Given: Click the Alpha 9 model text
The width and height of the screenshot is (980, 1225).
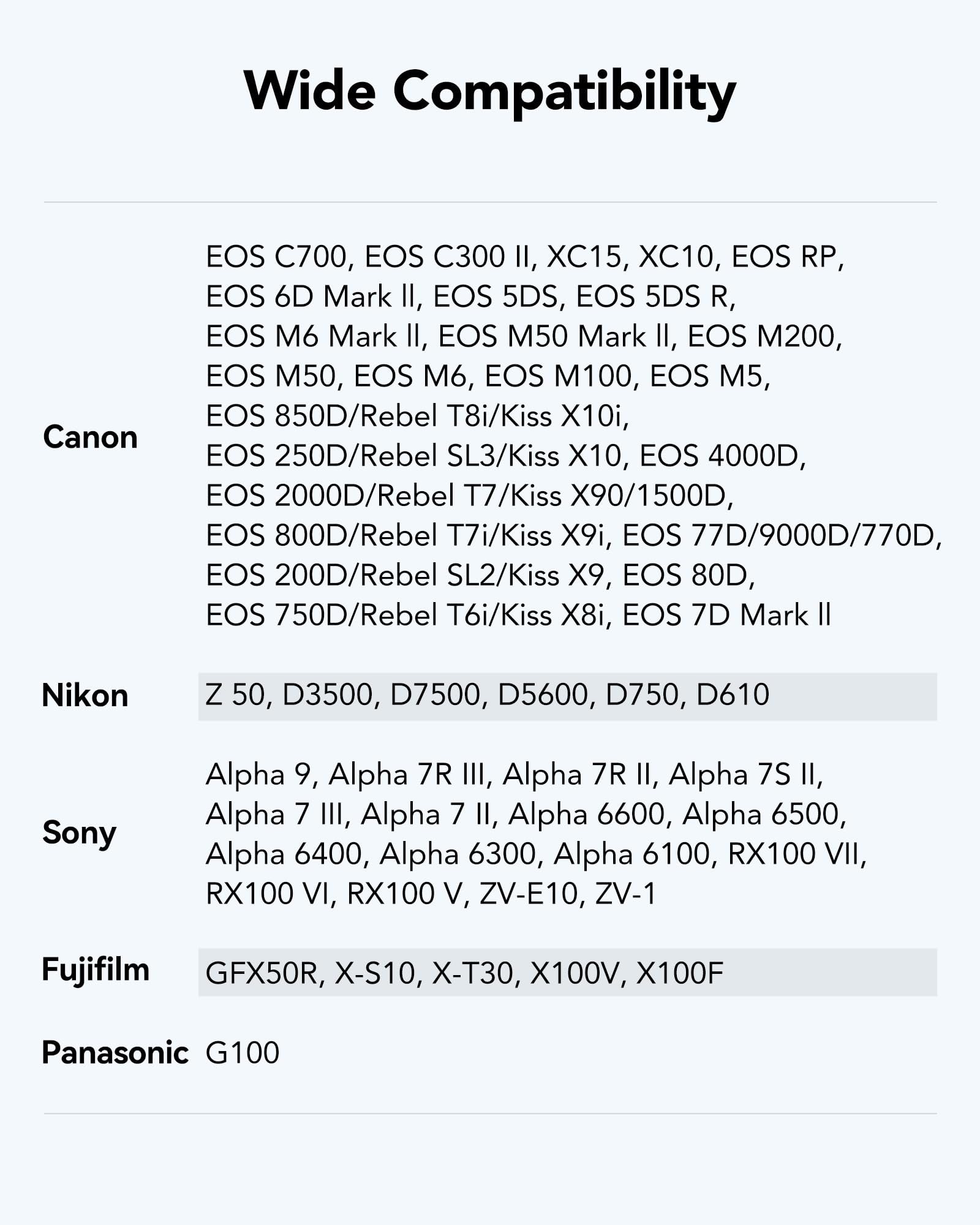Looking at the screenshot, I should pos(258,774).
